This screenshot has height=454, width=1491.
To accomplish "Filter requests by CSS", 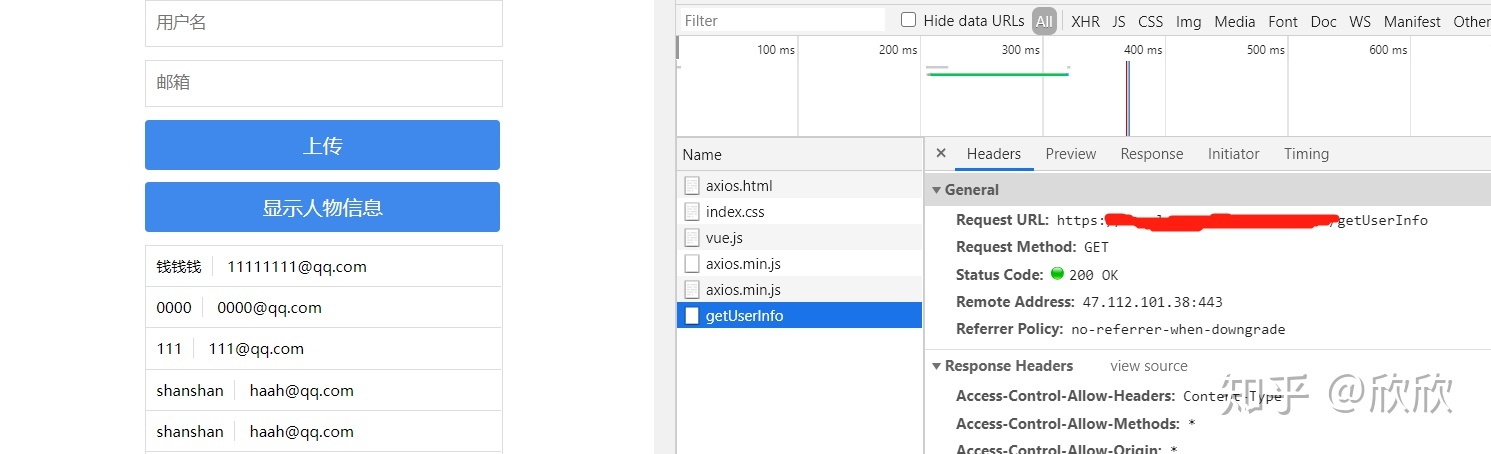I will [1151, 21].
